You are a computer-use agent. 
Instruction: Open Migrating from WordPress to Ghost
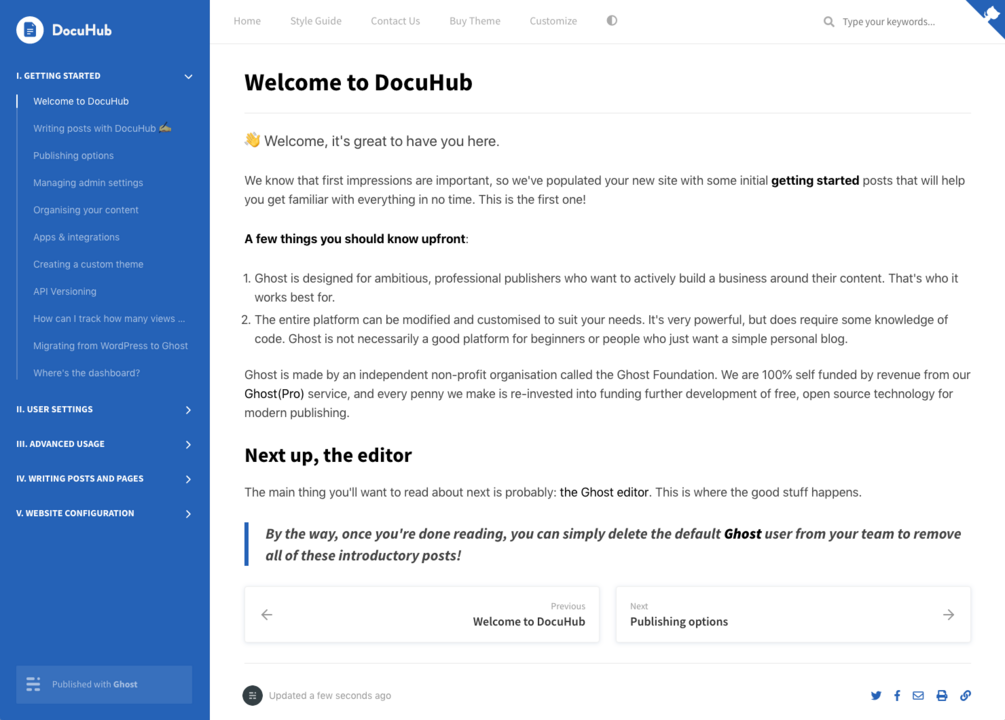point(111,346)
